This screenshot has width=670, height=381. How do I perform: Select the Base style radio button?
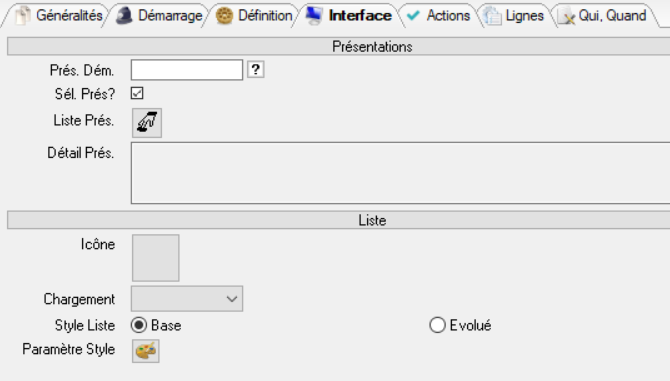(x=139, y=325)
